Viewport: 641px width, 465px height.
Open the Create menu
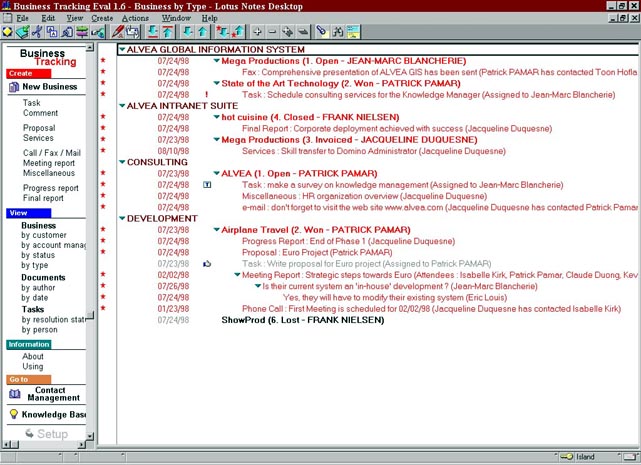coord(102,18)
